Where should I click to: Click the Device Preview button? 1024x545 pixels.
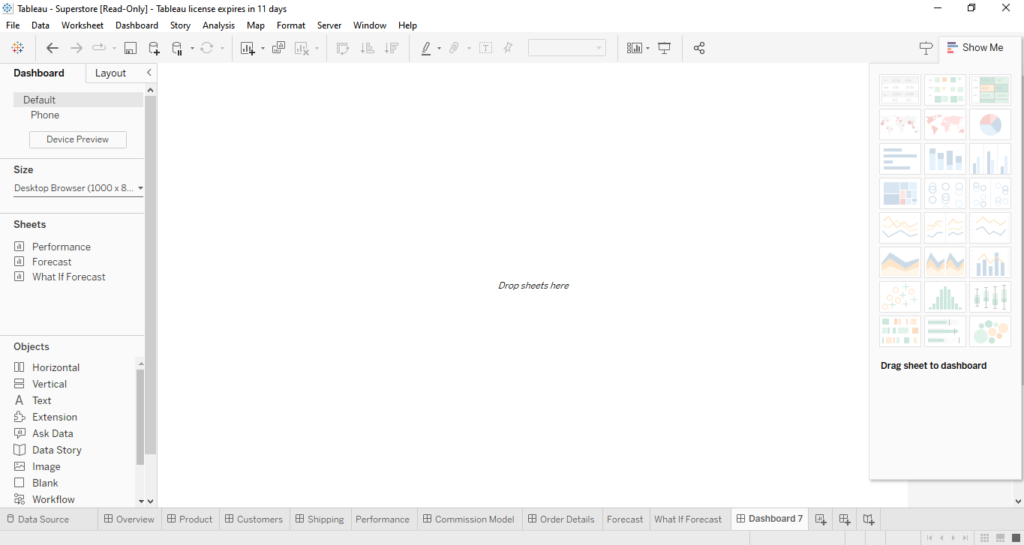point(77,139)
